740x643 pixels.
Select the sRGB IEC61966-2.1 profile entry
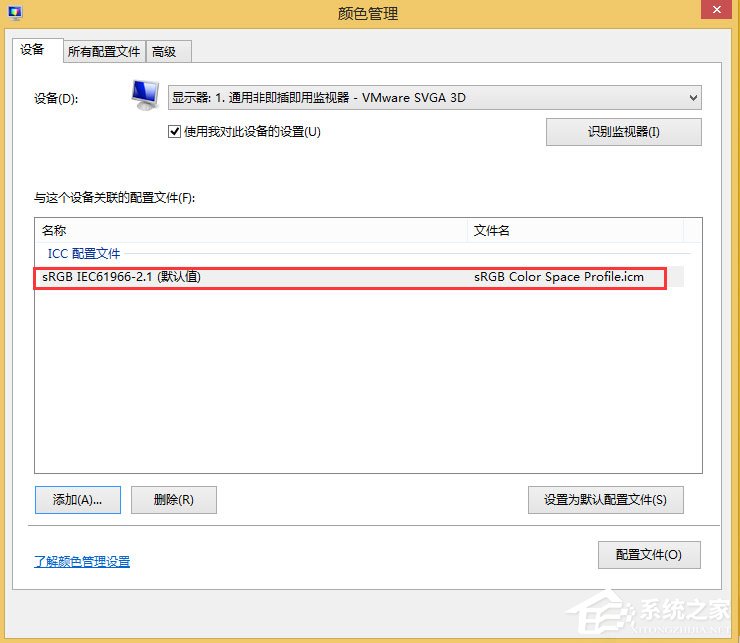(121, 277)
